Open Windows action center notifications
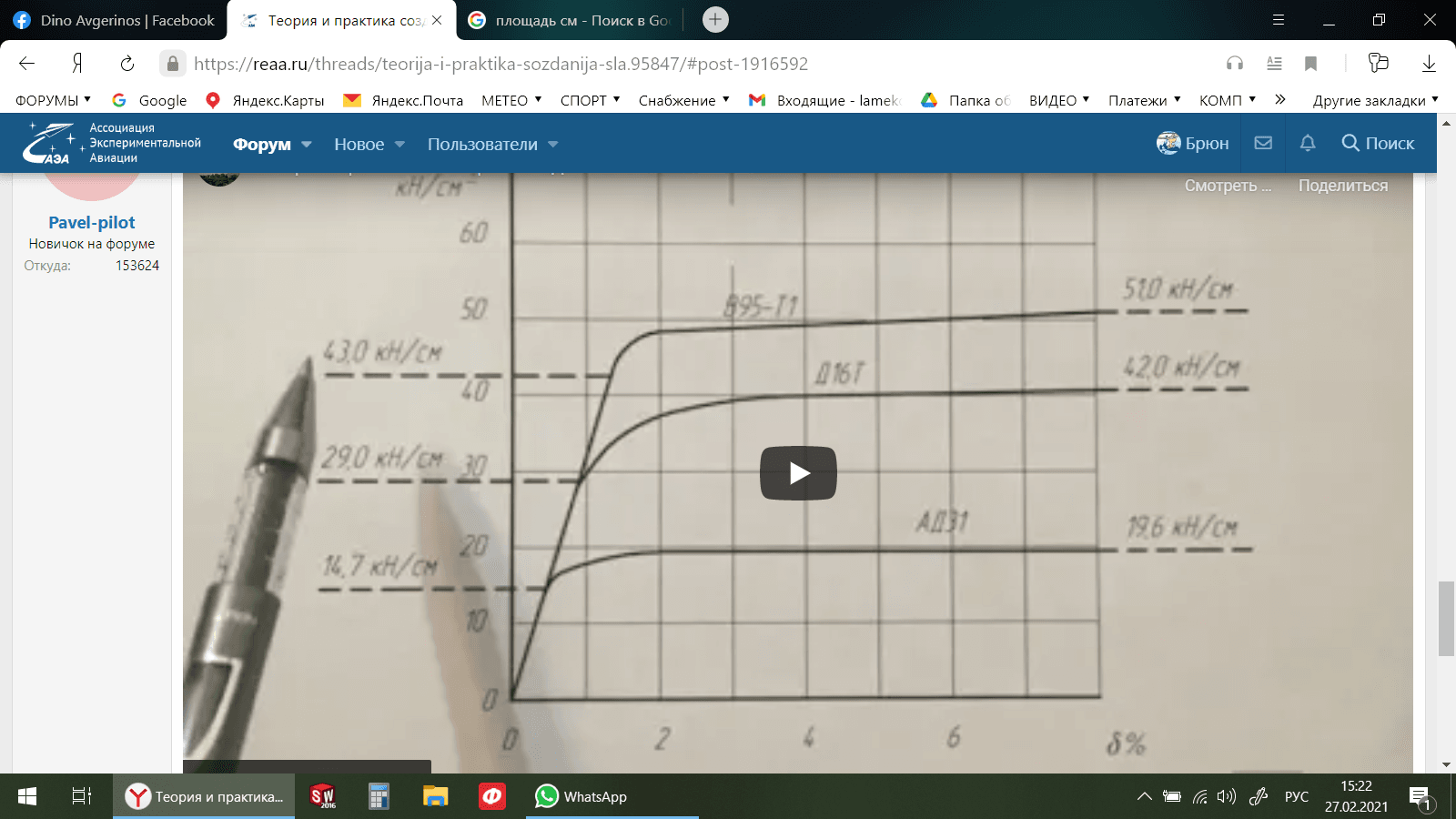The height and width of the screenshot is (819, 1456). coord(1421,798)
